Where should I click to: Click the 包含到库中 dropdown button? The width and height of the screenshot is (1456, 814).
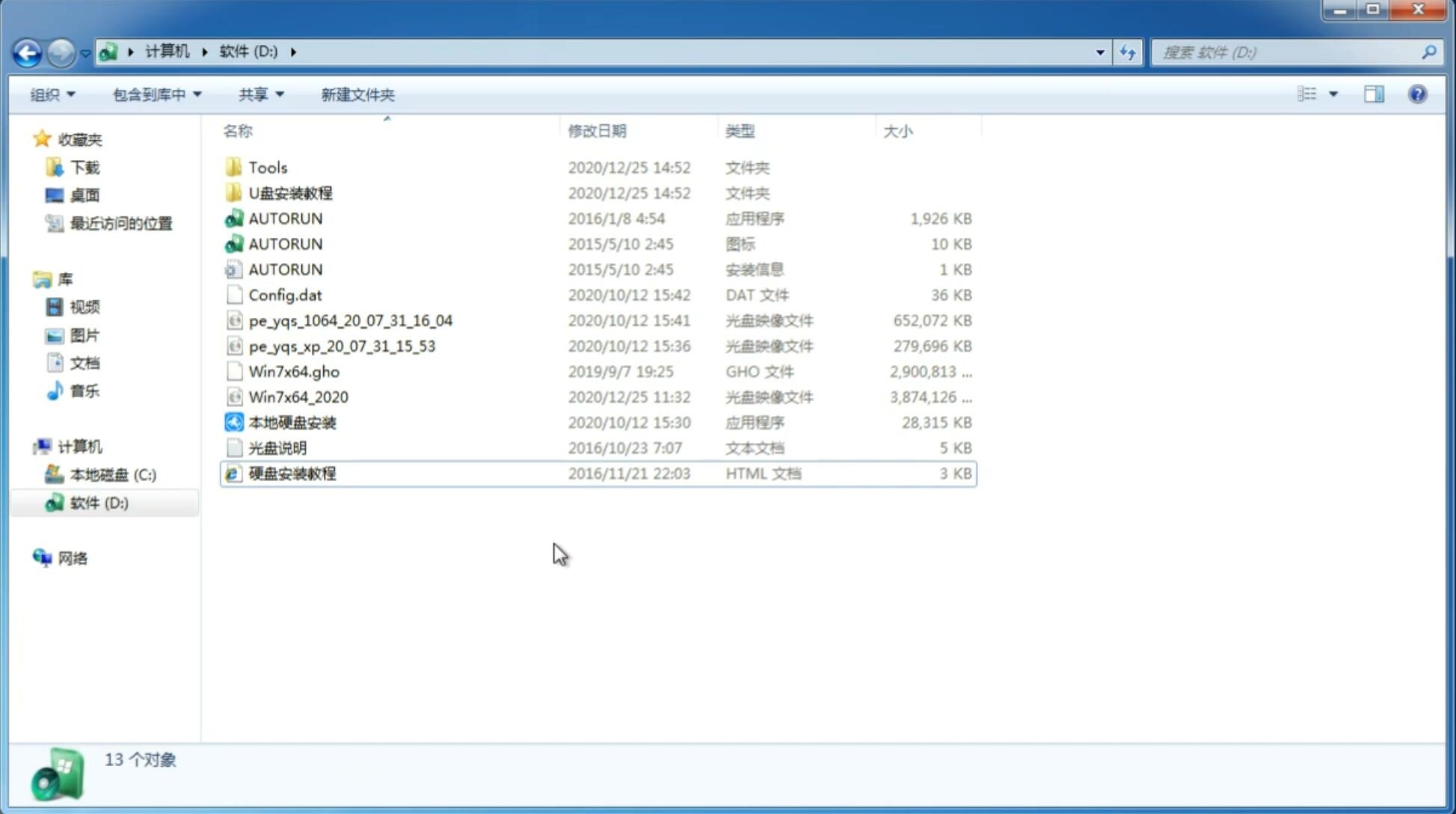(x=155, y=94)
